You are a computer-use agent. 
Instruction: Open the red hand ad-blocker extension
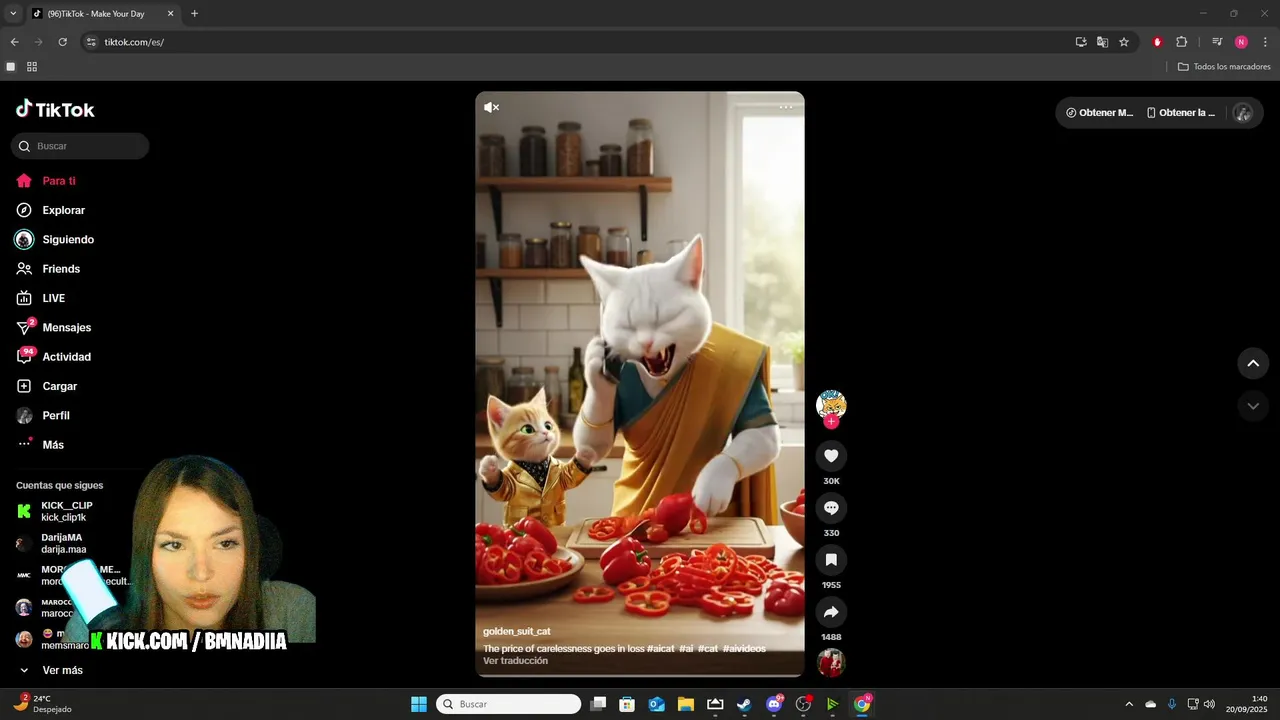tap(1157, 42)
